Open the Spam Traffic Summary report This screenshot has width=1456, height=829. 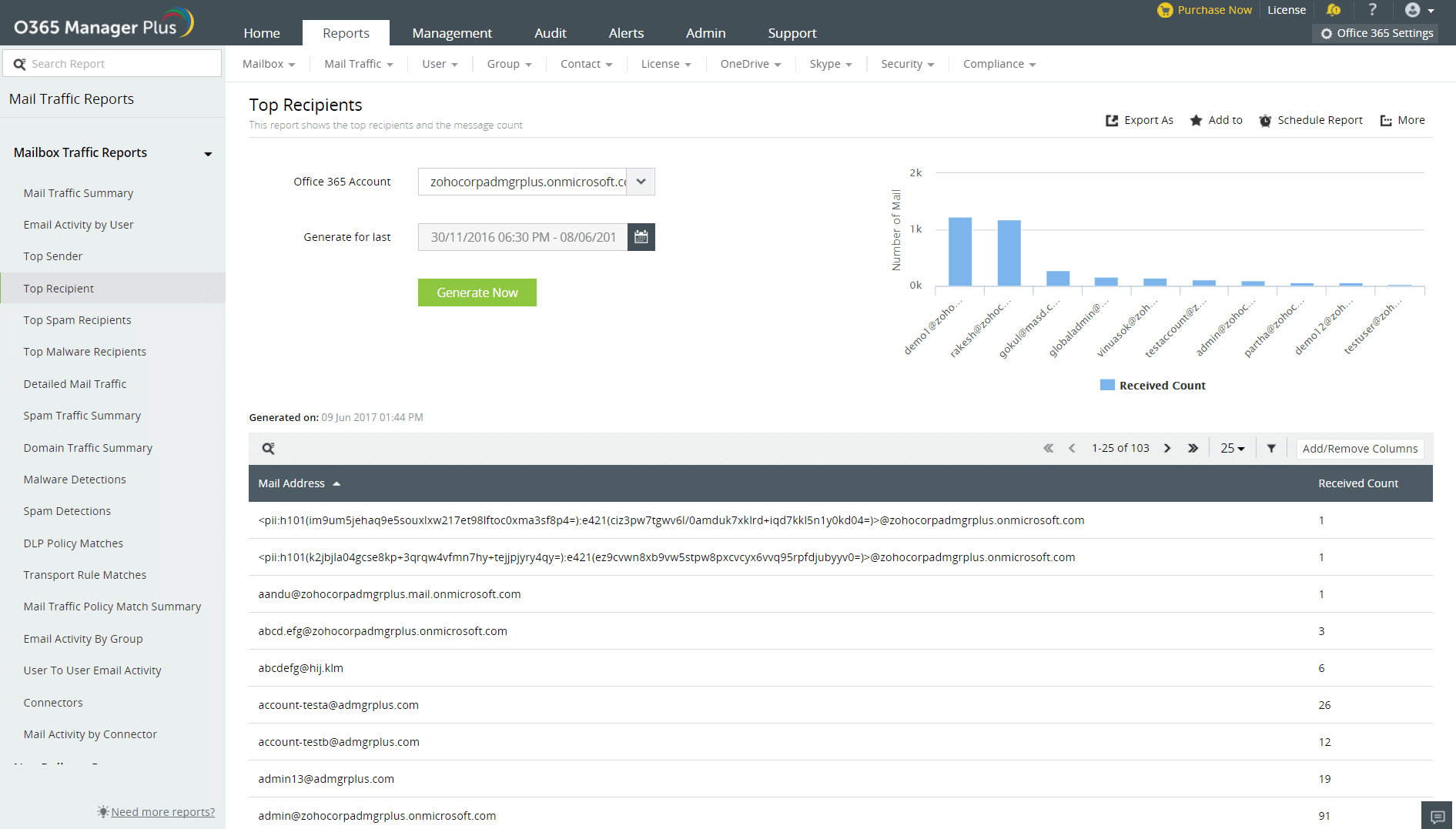82,416
